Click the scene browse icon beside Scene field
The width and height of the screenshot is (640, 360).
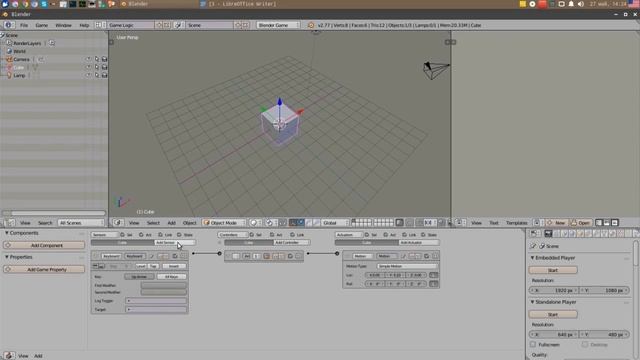[x=178, y=25]
